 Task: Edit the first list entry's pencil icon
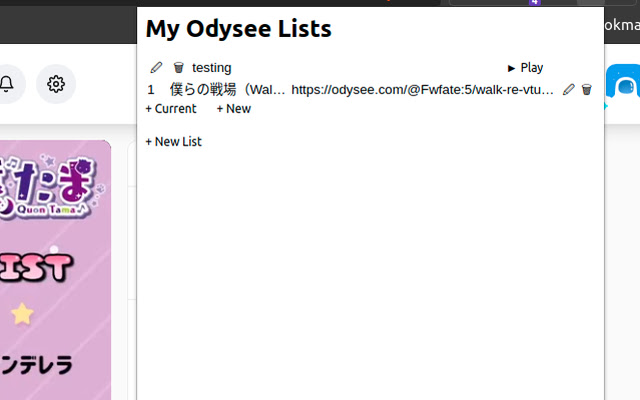pos(569,89)
